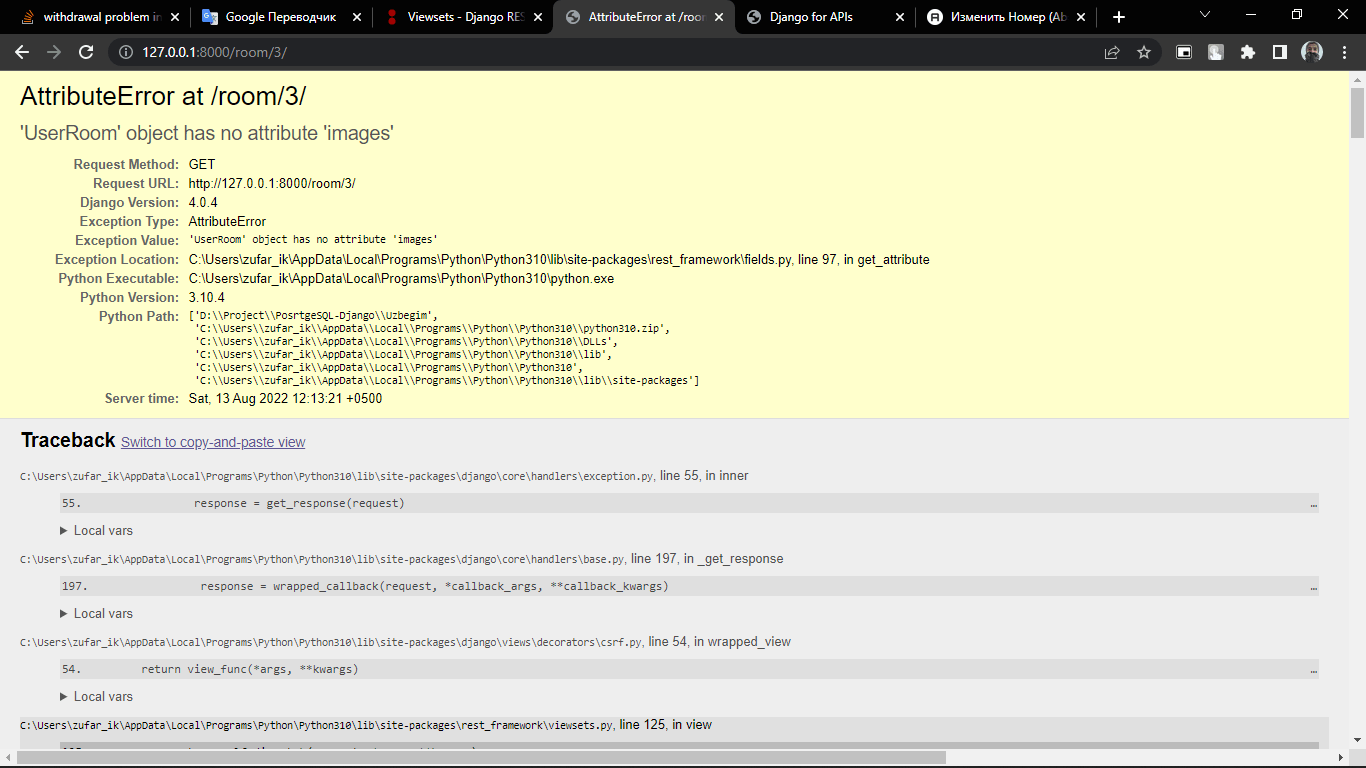The image size is (1366, 768).
Task: Expand Local vars under csrf.py frame
Action: click(96, 697)
